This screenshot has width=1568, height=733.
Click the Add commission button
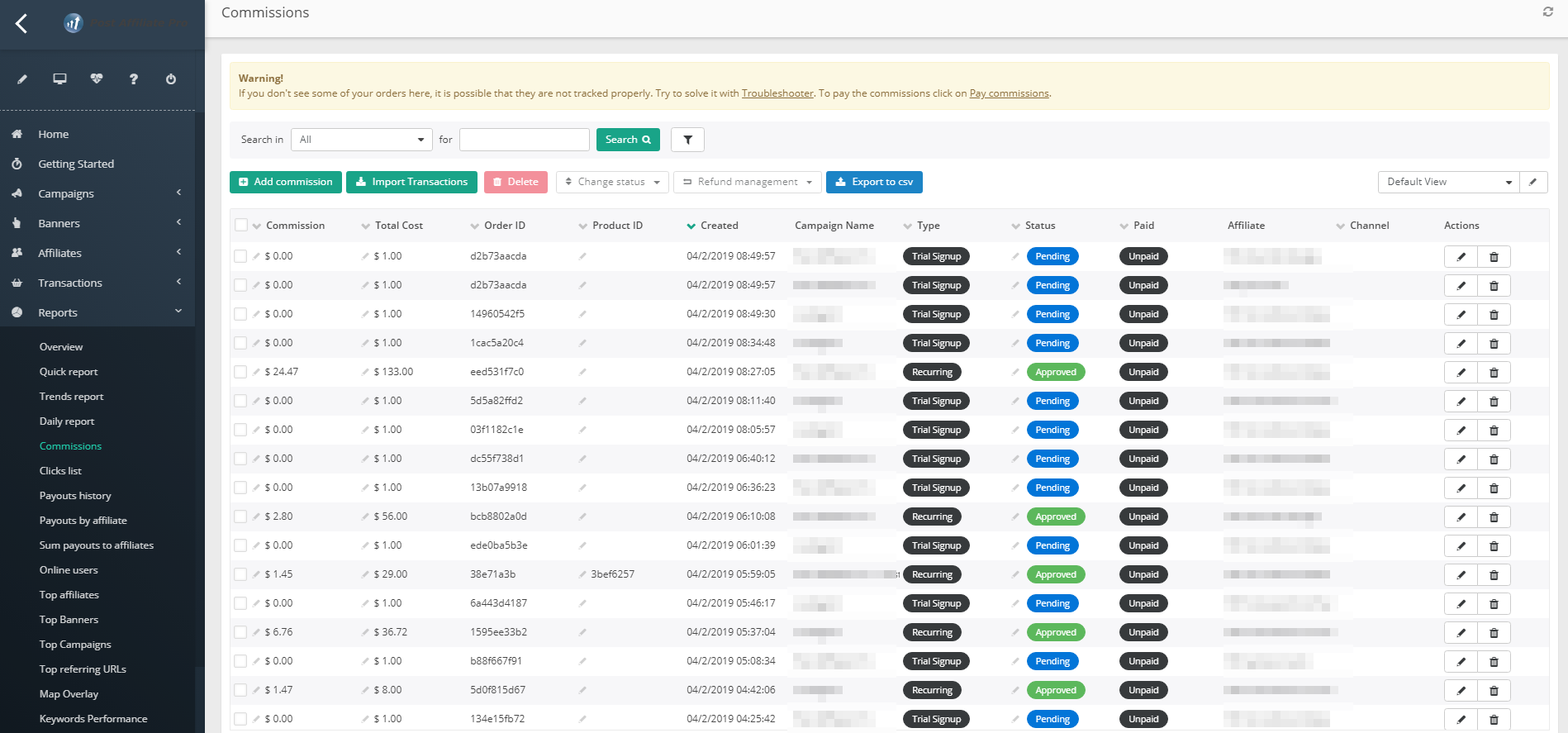click(285, 182)
